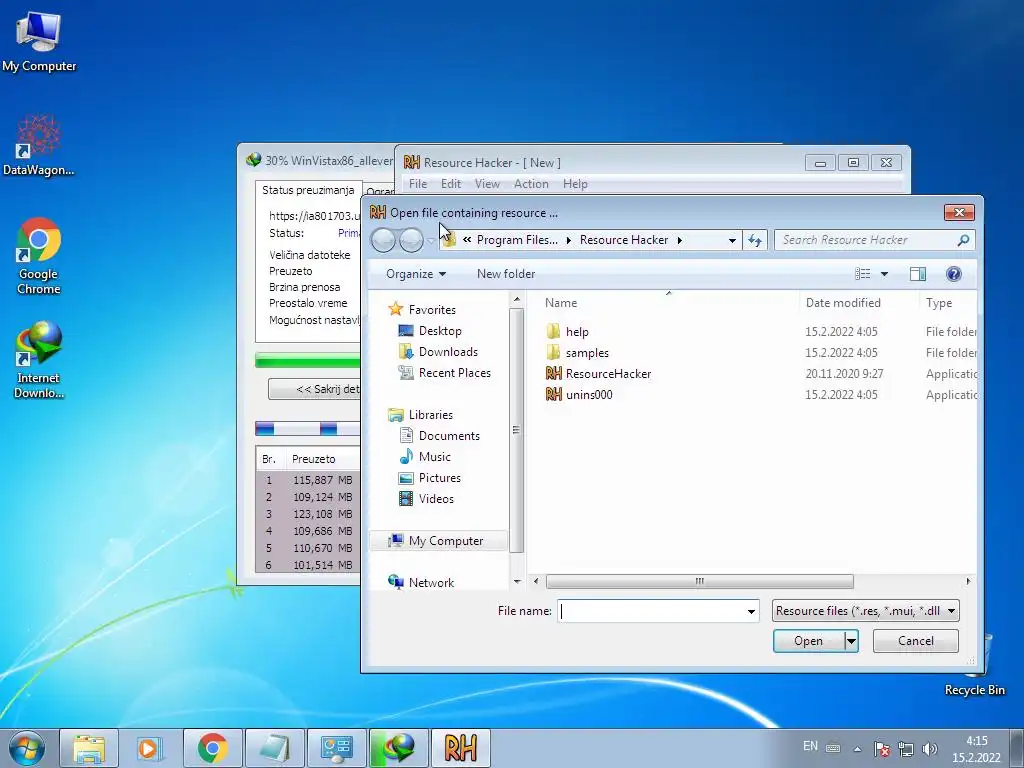Viewport: 1024px width, 768px height.
Task: Click the Open button
Action: pos(808,641)
